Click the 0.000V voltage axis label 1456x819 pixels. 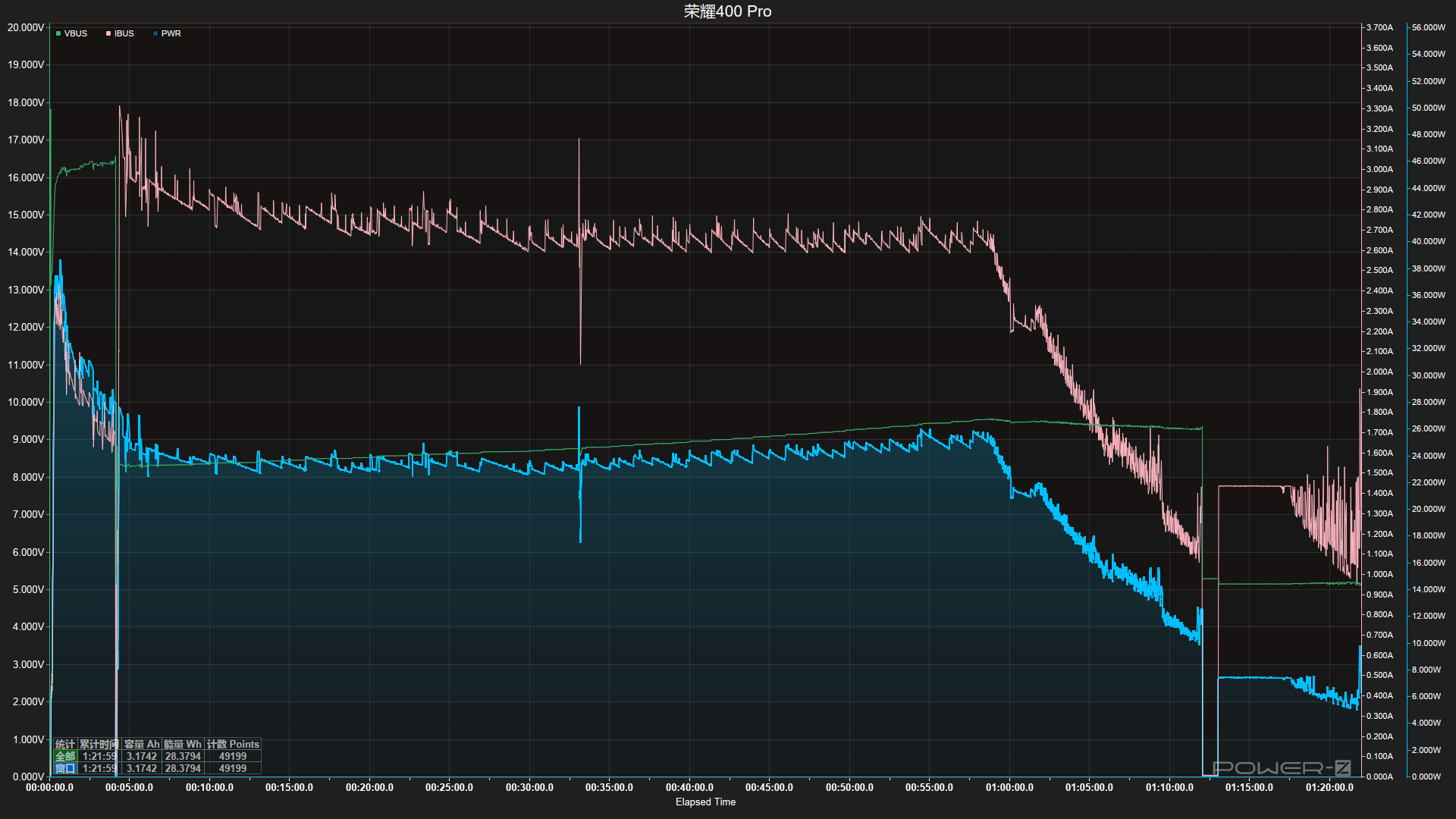pyautogui.click(x=29, y=777)
